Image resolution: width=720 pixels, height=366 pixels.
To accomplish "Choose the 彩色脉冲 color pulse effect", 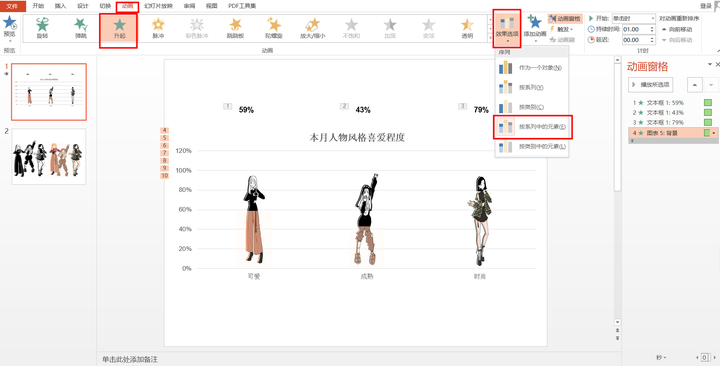I will point(197,28).
